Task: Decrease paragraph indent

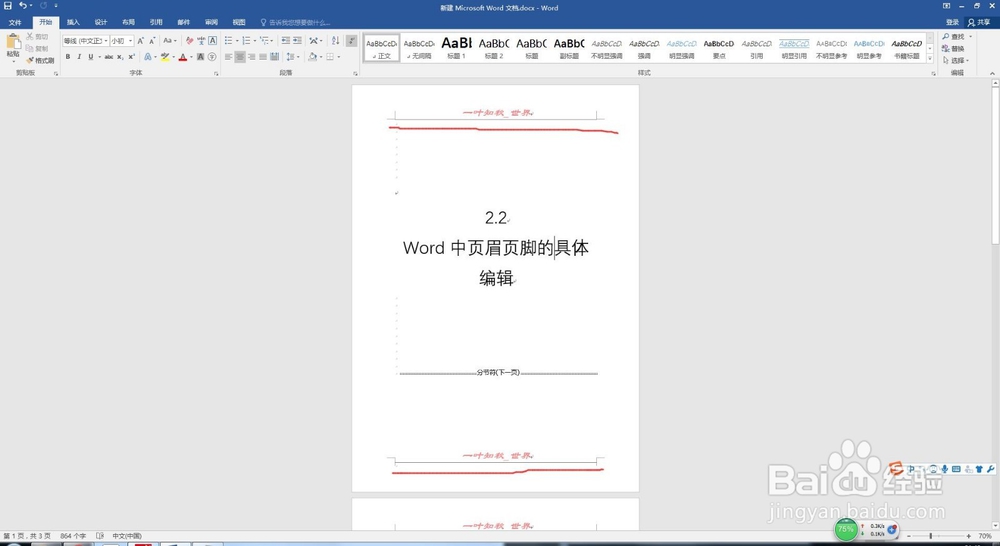Action: (285, 41)
